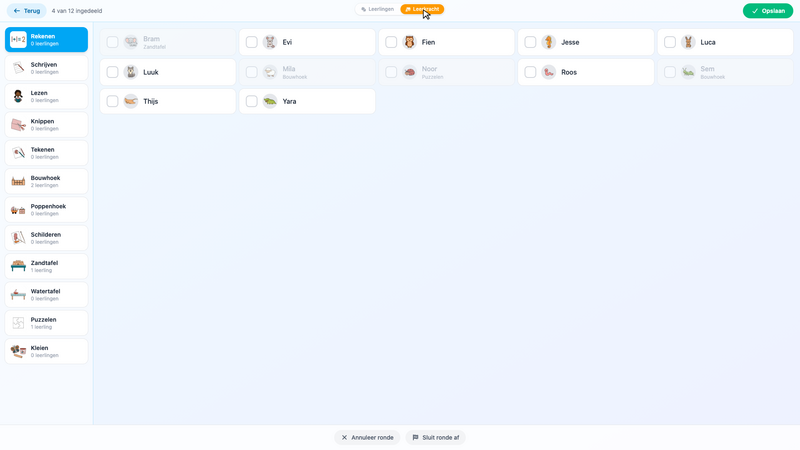Click Annuleer ronde button
Screen dimensions: 800x450
click(367, 437)
